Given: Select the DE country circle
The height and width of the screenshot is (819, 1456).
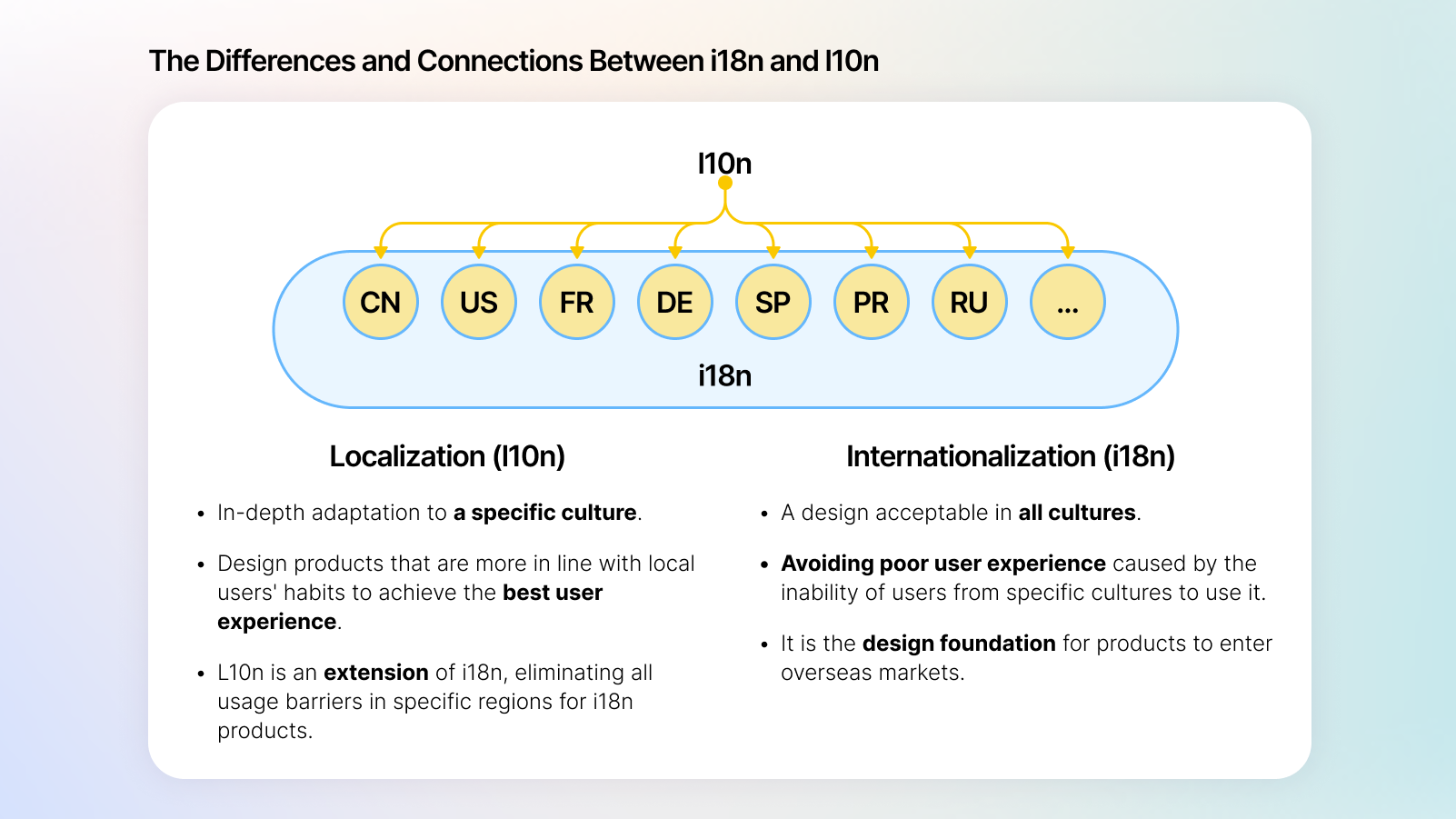Looking at the screenshot, I should [x=674, y=302].
